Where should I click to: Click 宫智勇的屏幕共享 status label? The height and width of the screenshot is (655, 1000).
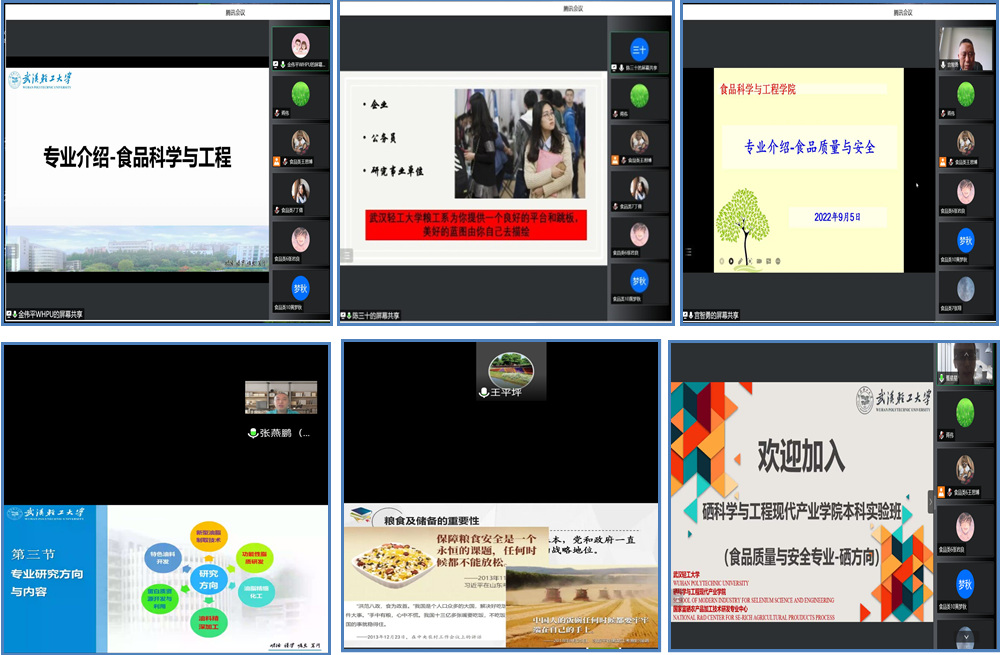coord(716,315)
